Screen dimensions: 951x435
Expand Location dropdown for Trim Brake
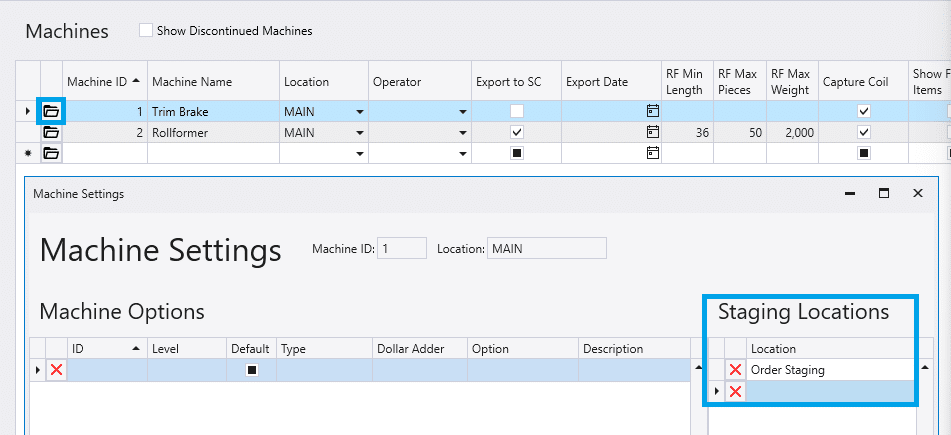pos(359,111)
